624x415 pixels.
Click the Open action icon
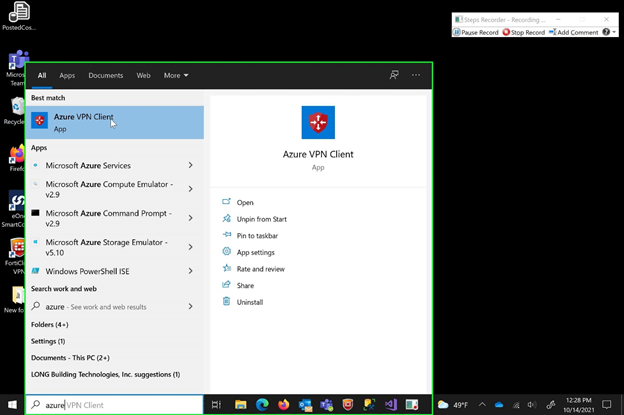coord(226,202)
